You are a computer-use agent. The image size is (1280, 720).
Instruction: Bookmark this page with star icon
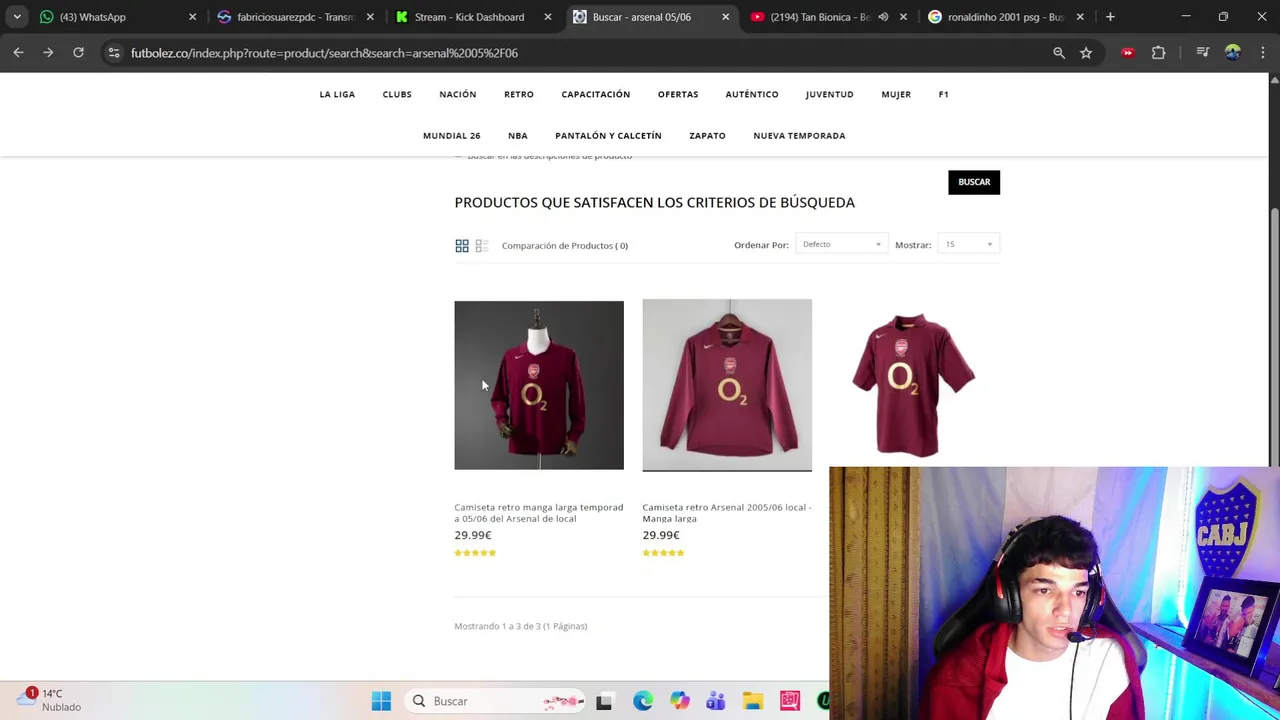click(x=1086, y=53)
